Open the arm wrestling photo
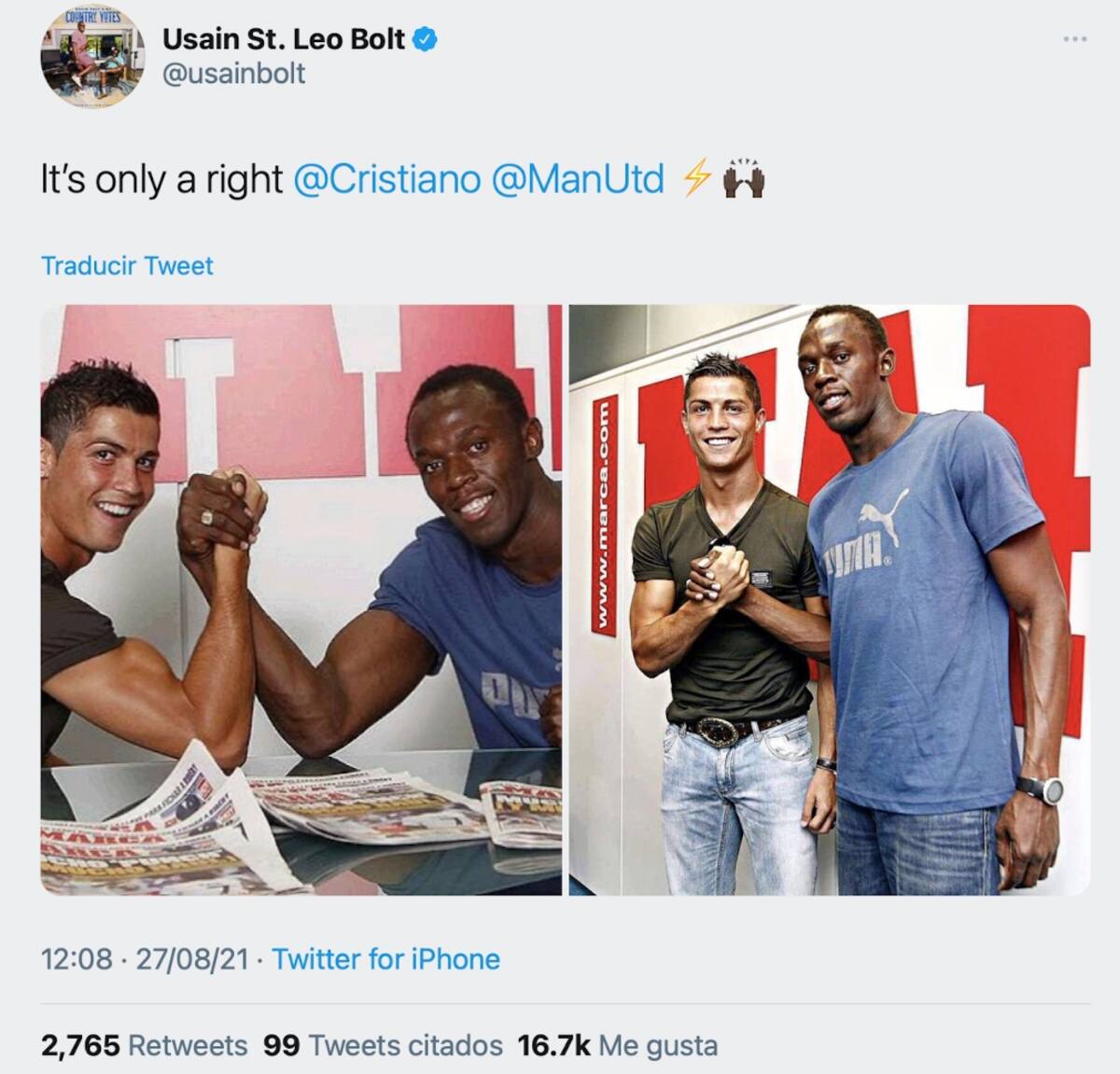The width and height of the screenshot is (1120, 1074). (301, 600)
